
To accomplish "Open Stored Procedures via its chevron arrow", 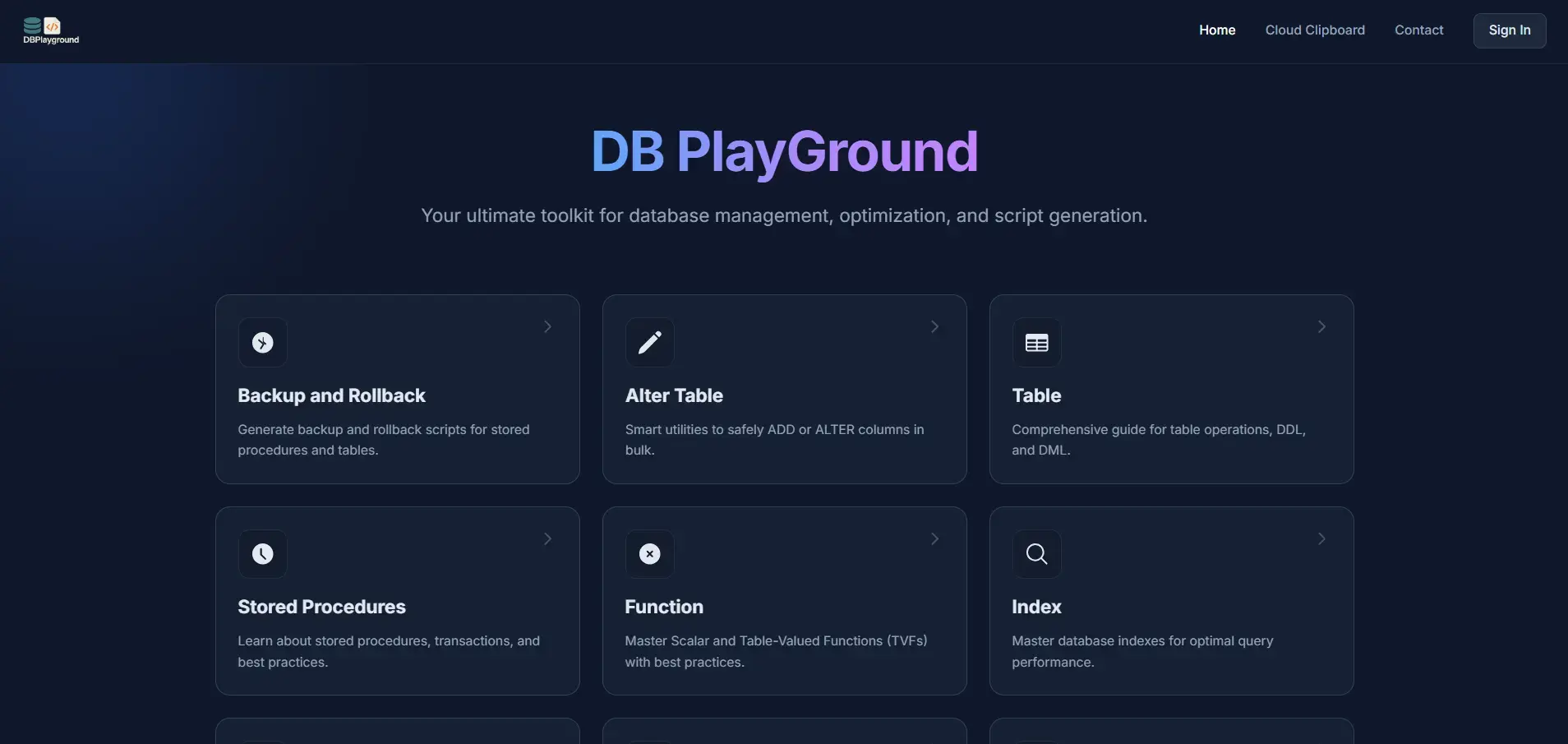I will coord(547,538).
